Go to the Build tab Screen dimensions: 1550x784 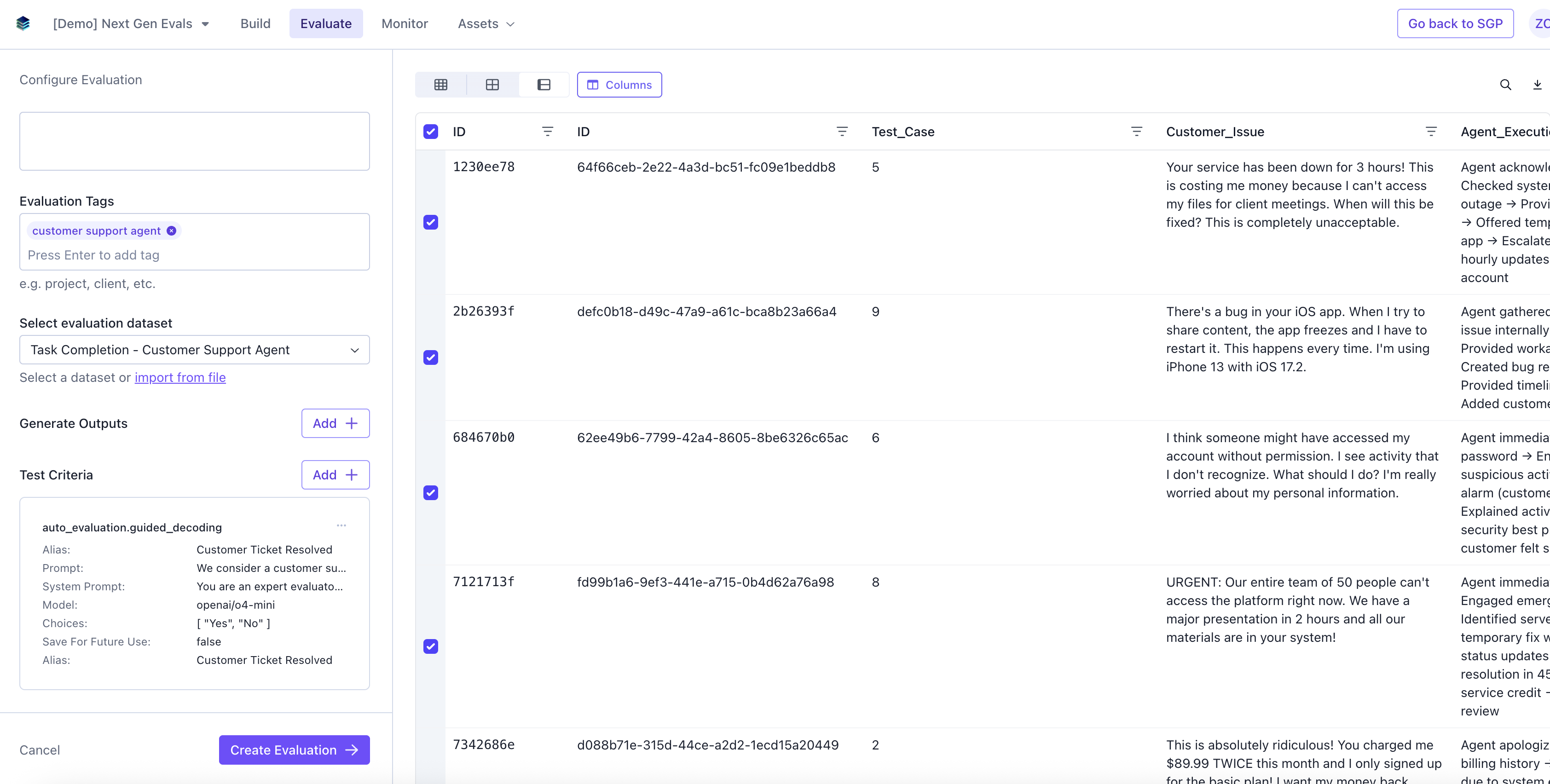click(x=255, y=23)
